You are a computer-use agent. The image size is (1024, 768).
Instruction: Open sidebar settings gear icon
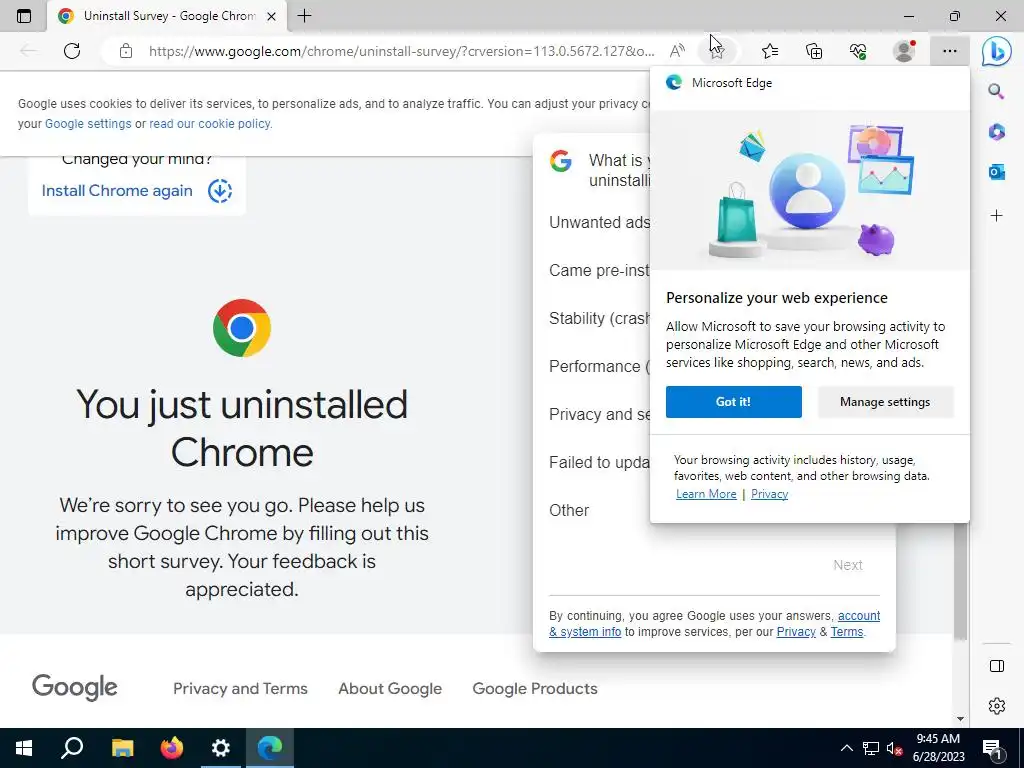click(x=997, y=706)
